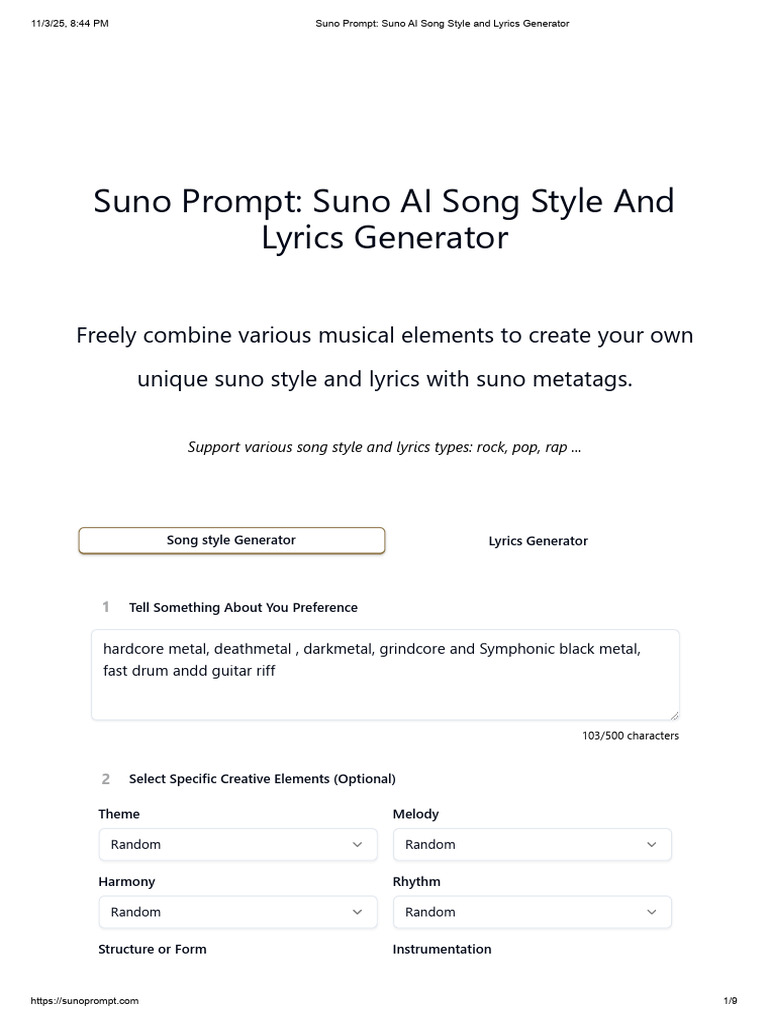Click the Harmony dropdown chevron arrow
Viewport: 768px width, 1024px height.
(x=357, y=912)
